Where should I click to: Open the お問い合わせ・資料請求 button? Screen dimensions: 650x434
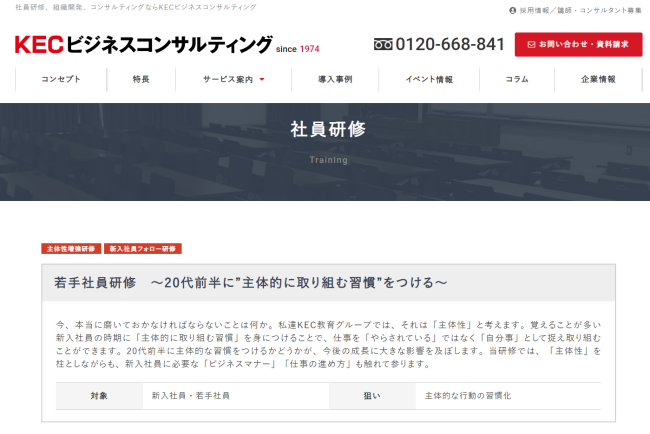tap(578, 44)
